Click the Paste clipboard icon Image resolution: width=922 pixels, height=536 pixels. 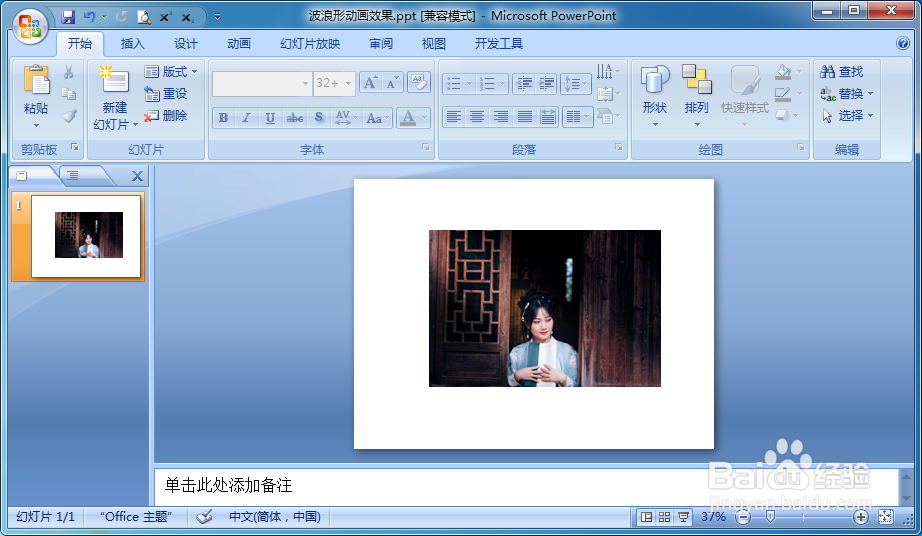[x=36, y=80]
